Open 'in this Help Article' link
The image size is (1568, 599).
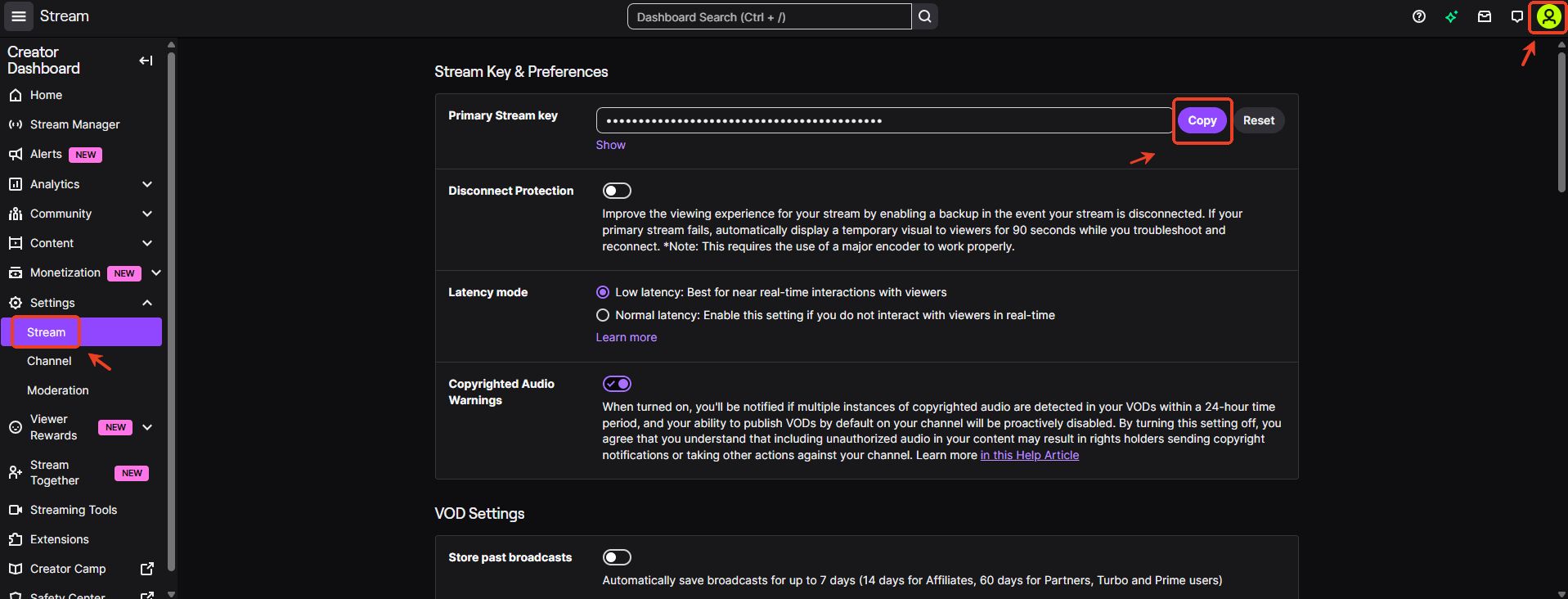[x=1029, y=455]
